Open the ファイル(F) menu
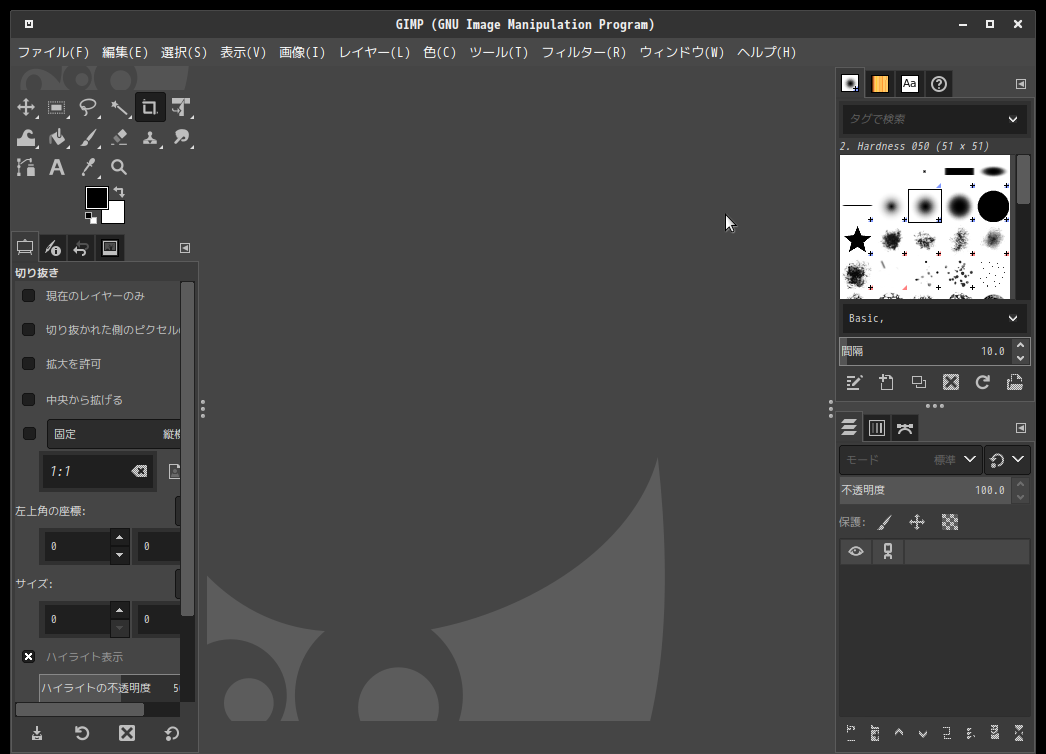This screenshot has height=754, width=1046. pos(53,52)
